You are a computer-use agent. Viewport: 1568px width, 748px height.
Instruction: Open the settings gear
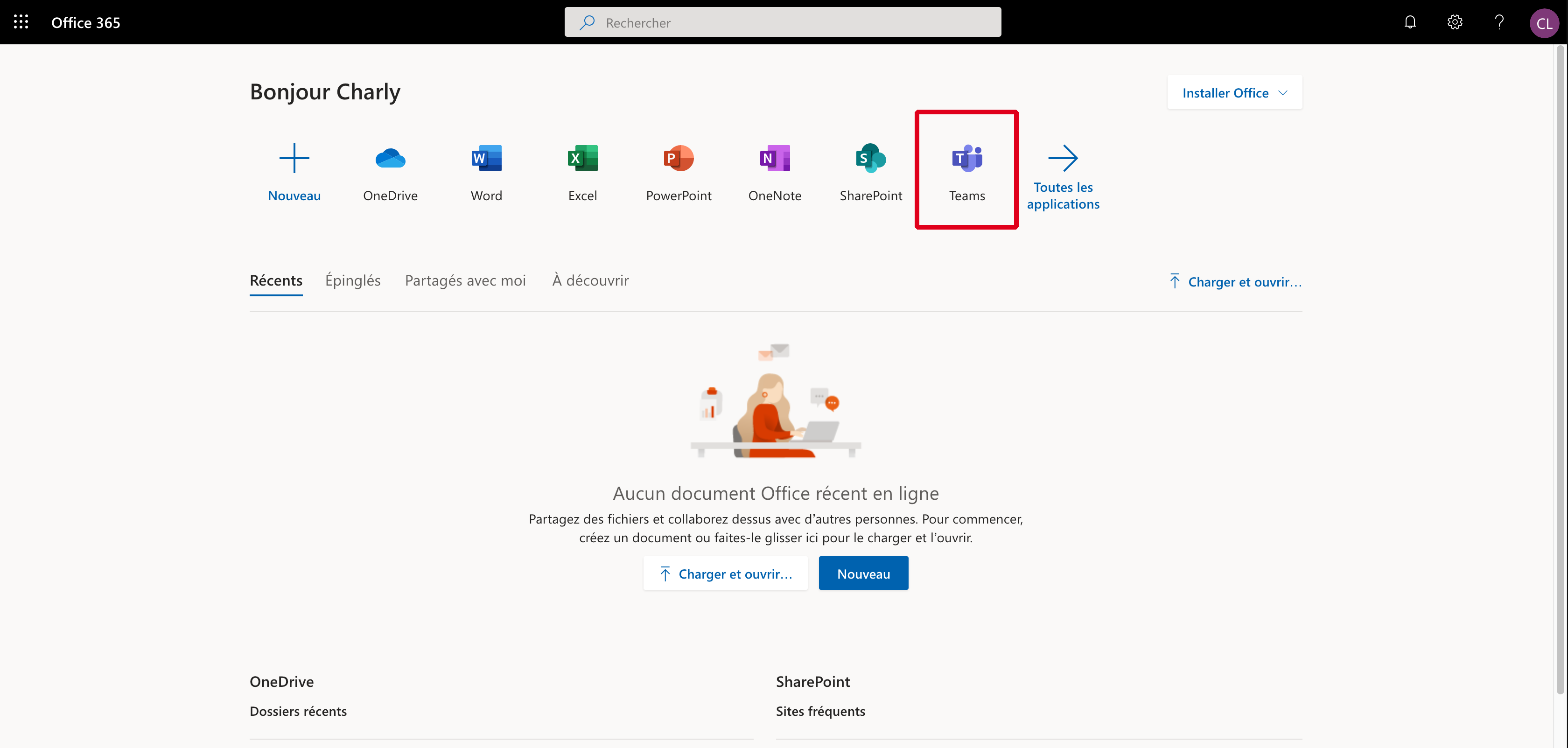(1455, 22)
